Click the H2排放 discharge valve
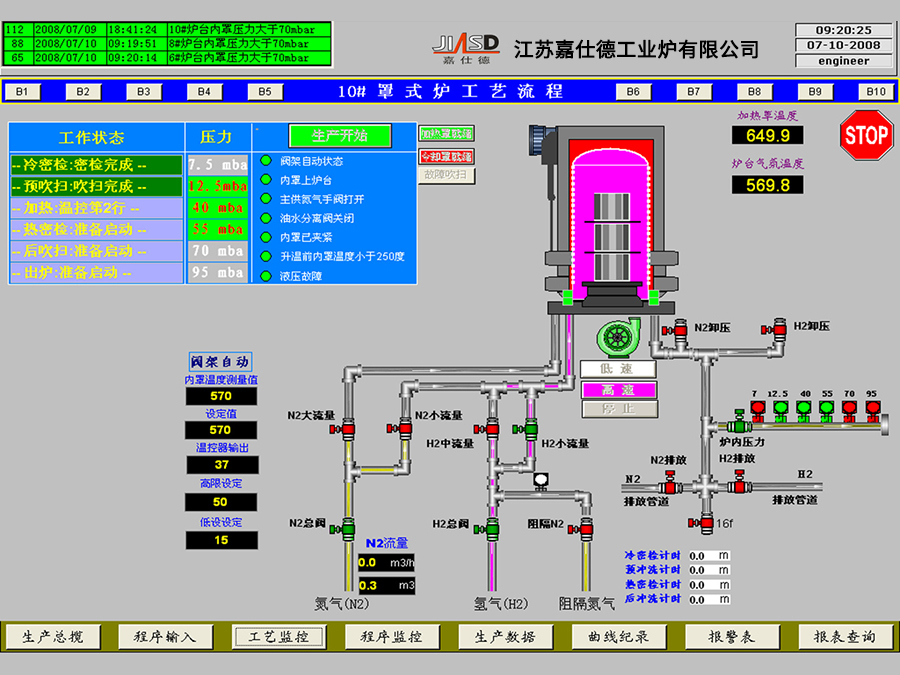Viewport: 900px width, 675px height. [739, 485]
